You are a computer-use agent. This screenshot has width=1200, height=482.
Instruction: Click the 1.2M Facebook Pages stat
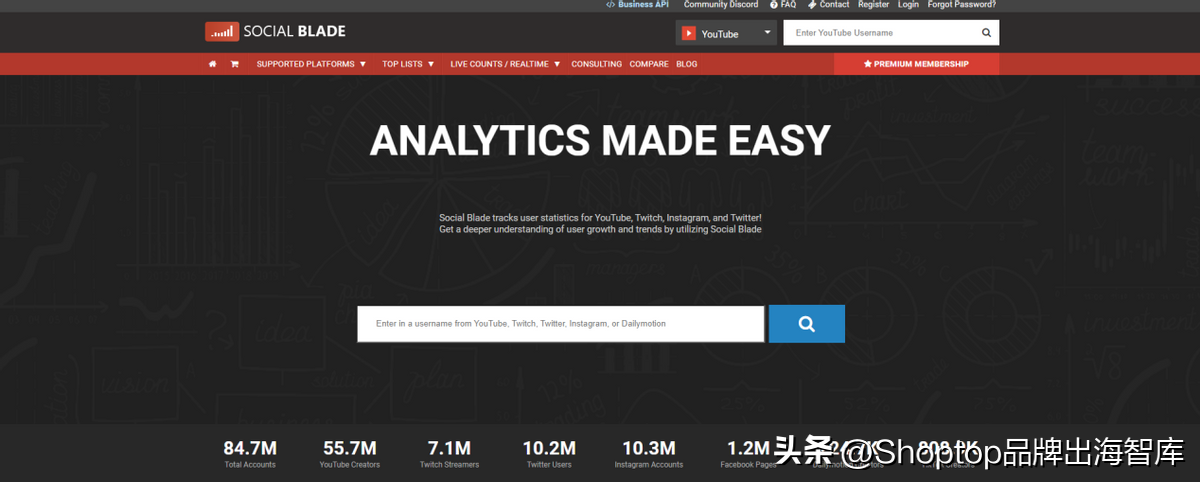748,454
